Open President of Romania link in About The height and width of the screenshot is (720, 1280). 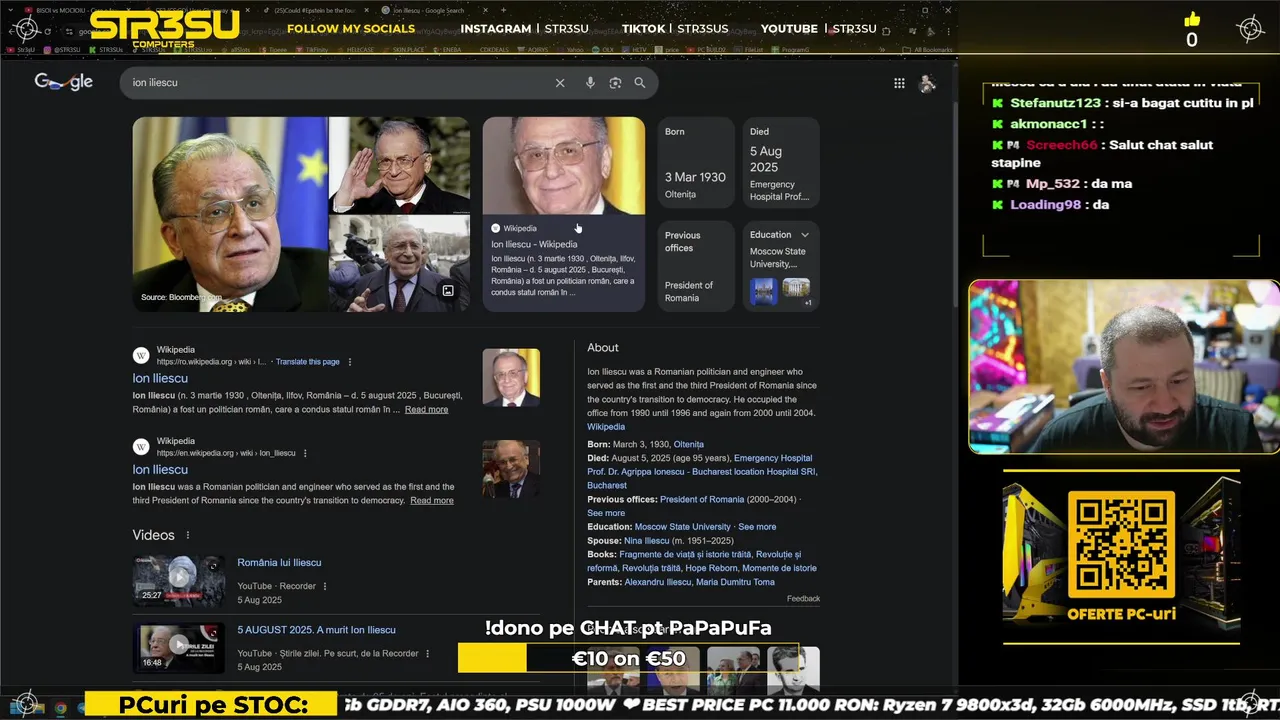[x=702, y=500]
